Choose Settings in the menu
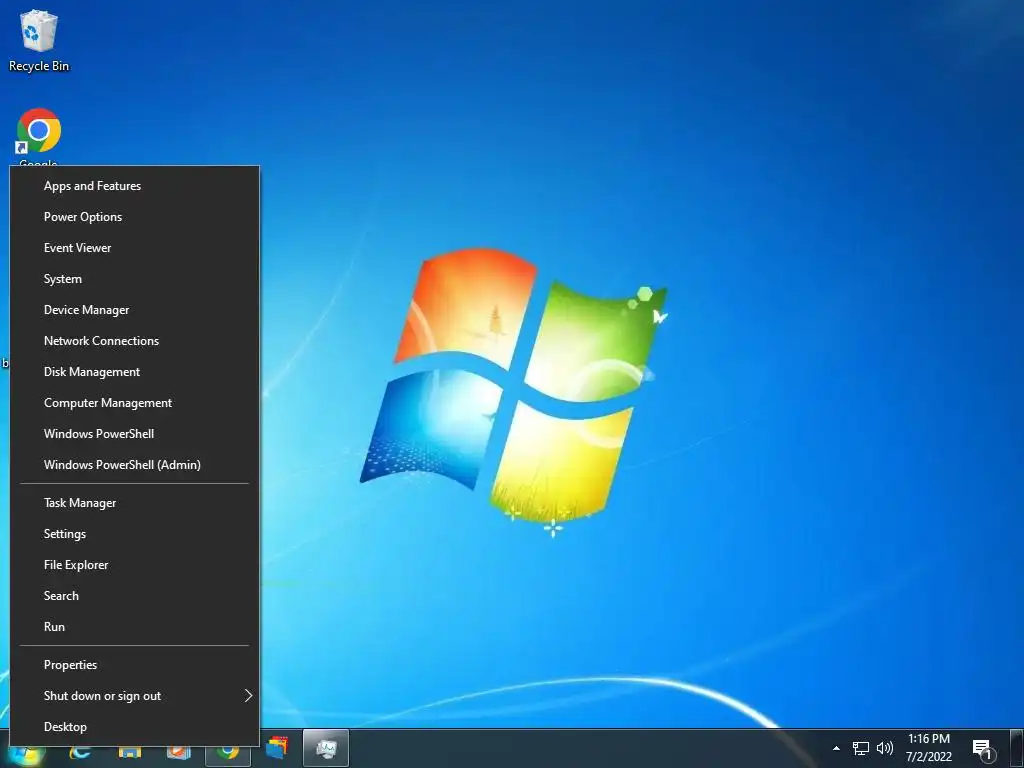 (135, 534)
